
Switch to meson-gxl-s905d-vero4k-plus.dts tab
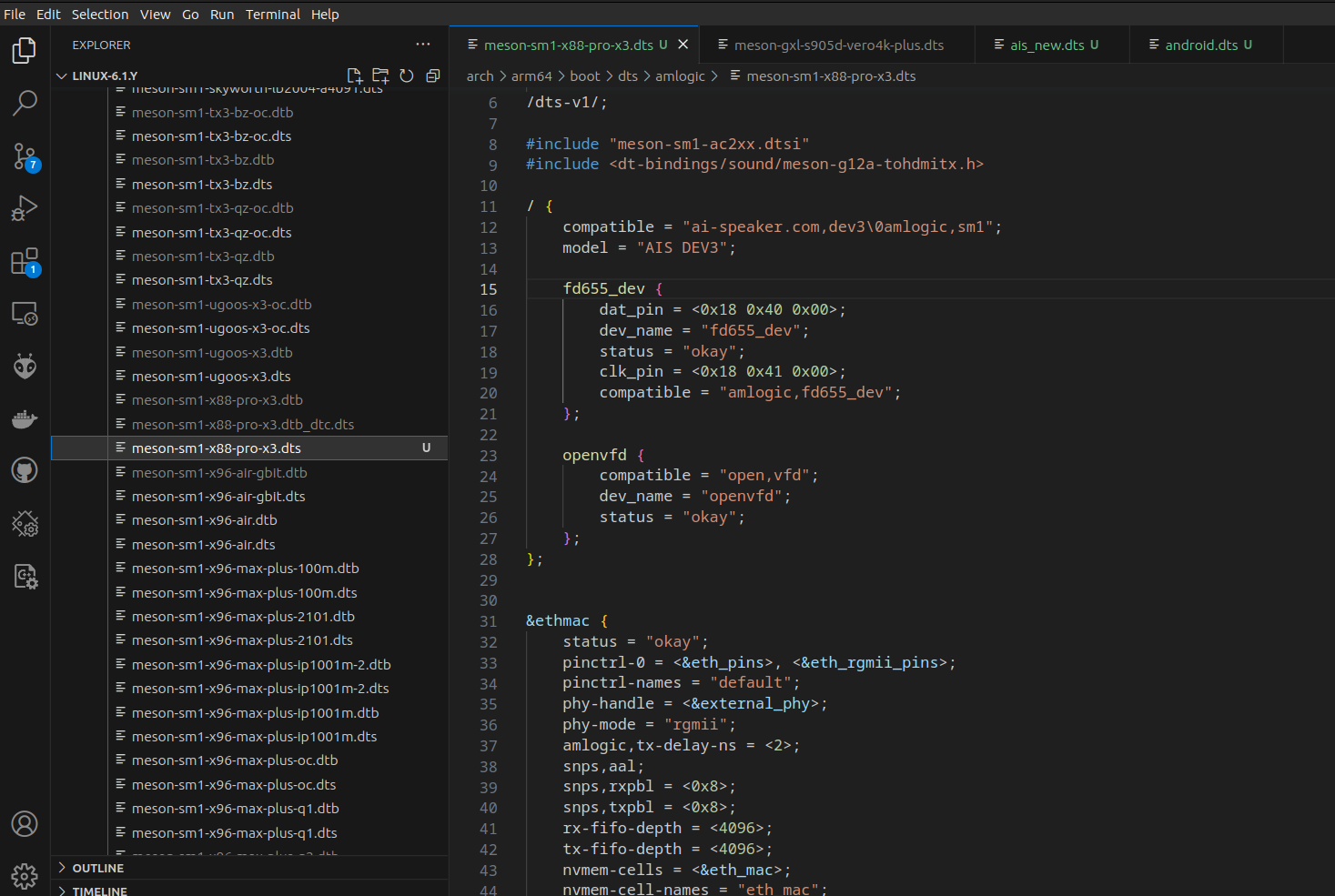click(x=838, y=45)
